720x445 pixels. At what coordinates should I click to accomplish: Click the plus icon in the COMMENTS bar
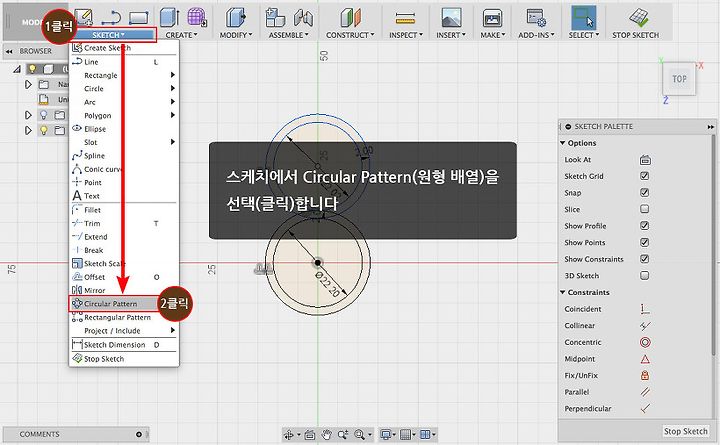(x=139, y=434)
